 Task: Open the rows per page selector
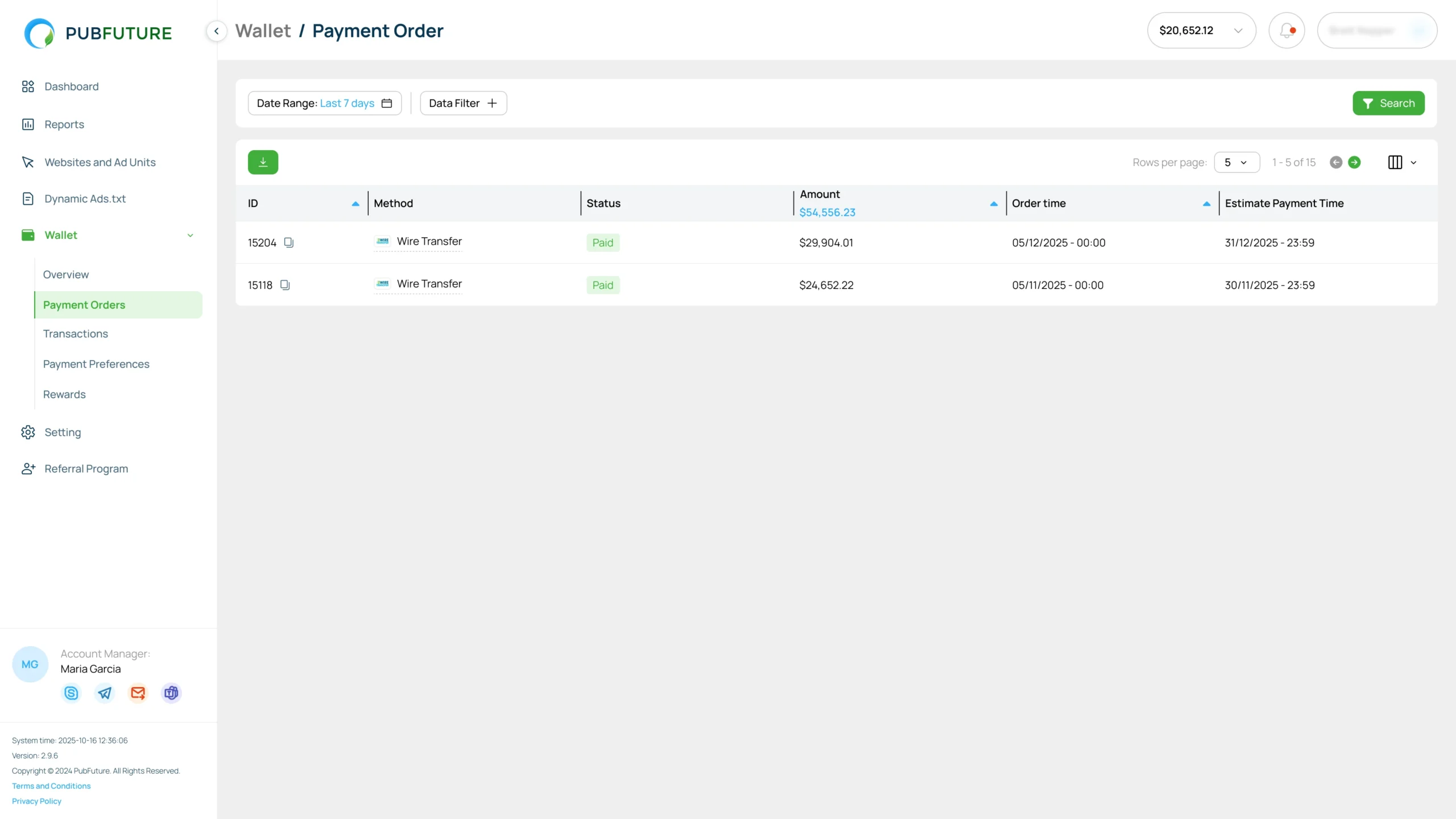click(x=1237, y=162)
